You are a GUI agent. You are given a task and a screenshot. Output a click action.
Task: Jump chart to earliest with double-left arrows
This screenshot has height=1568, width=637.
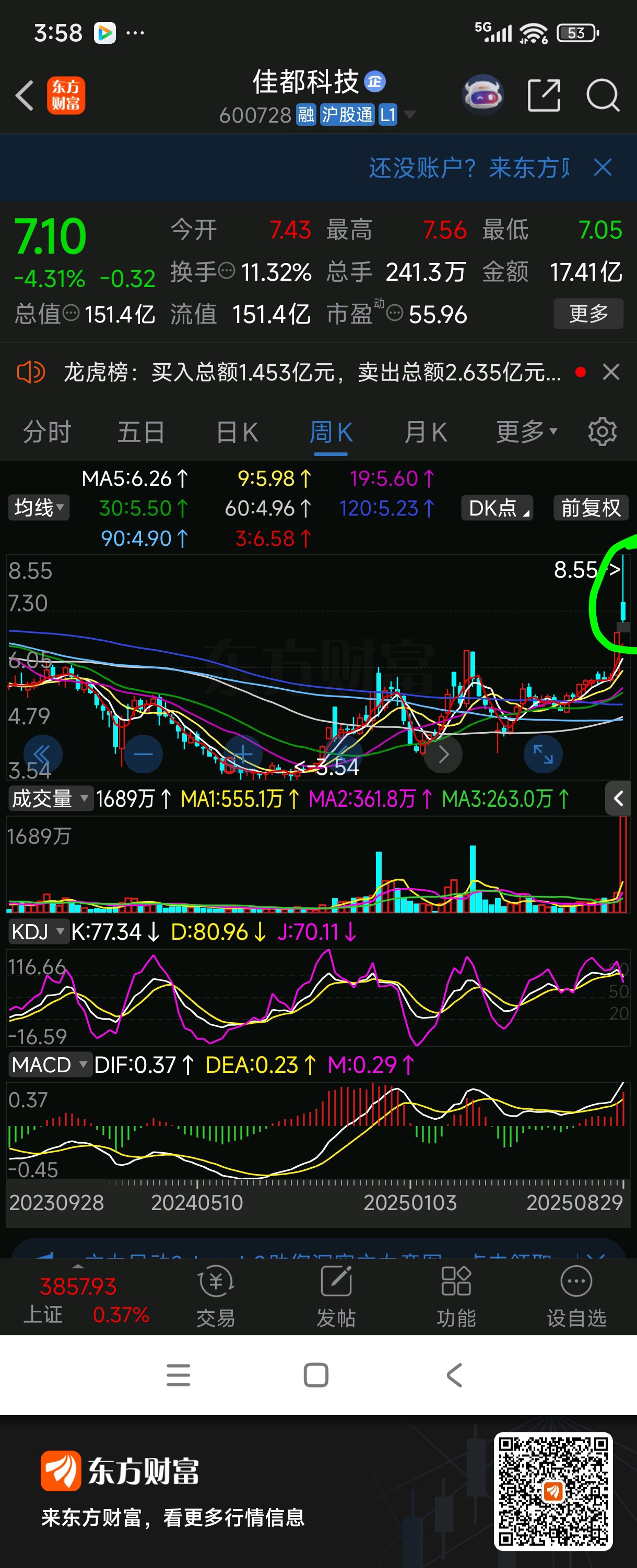[x=43, y=755]
